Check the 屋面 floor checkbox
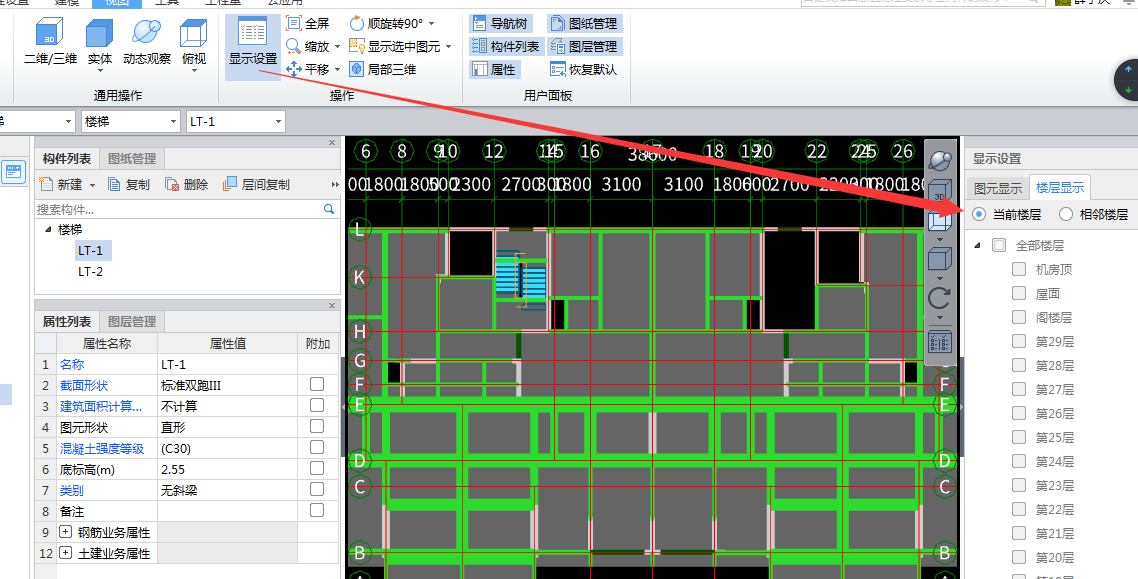 (1019, 293)
